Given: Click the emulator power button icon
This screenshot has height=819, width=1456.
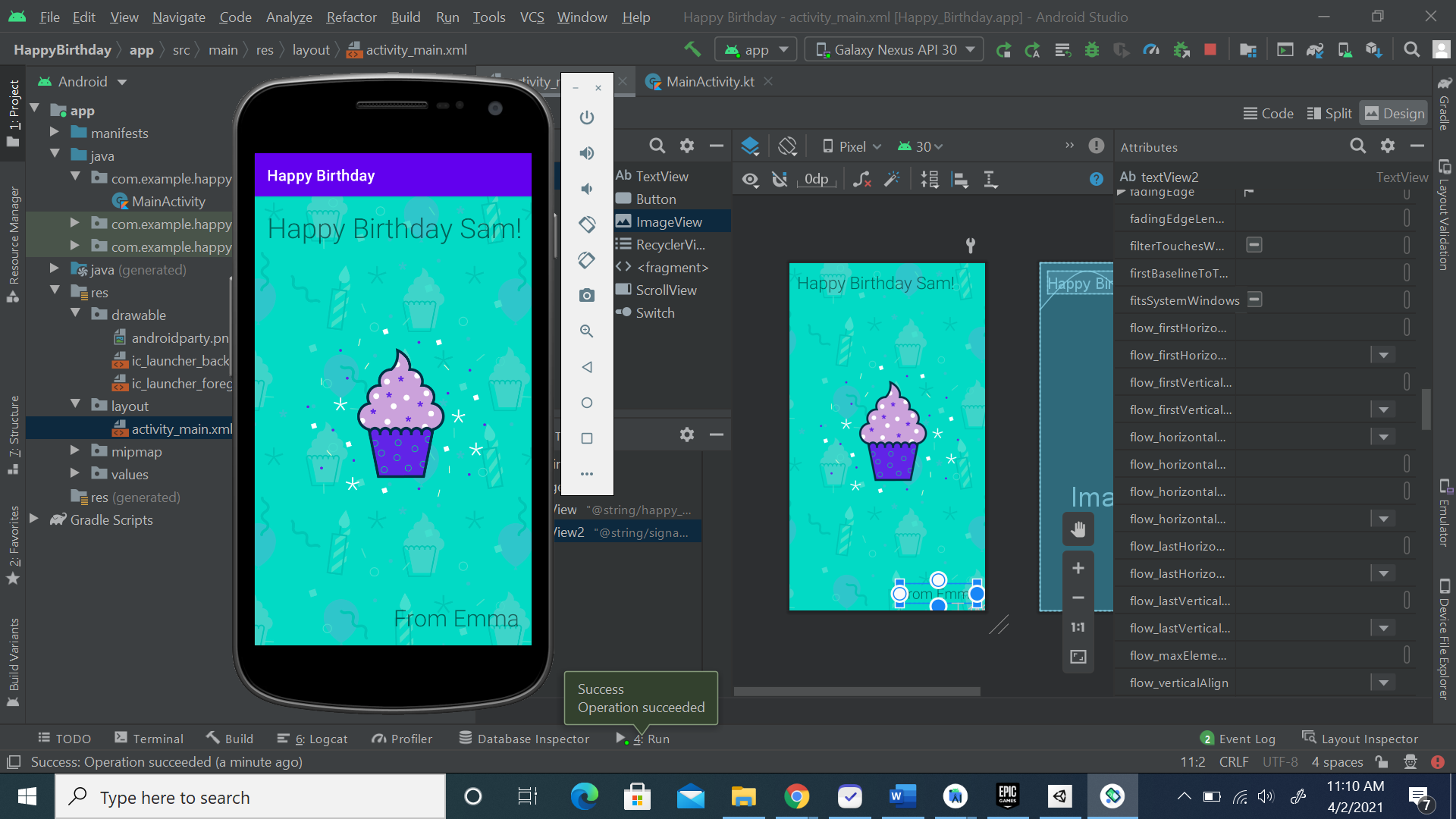Looking at the screenshot, I should click(586, 118).
